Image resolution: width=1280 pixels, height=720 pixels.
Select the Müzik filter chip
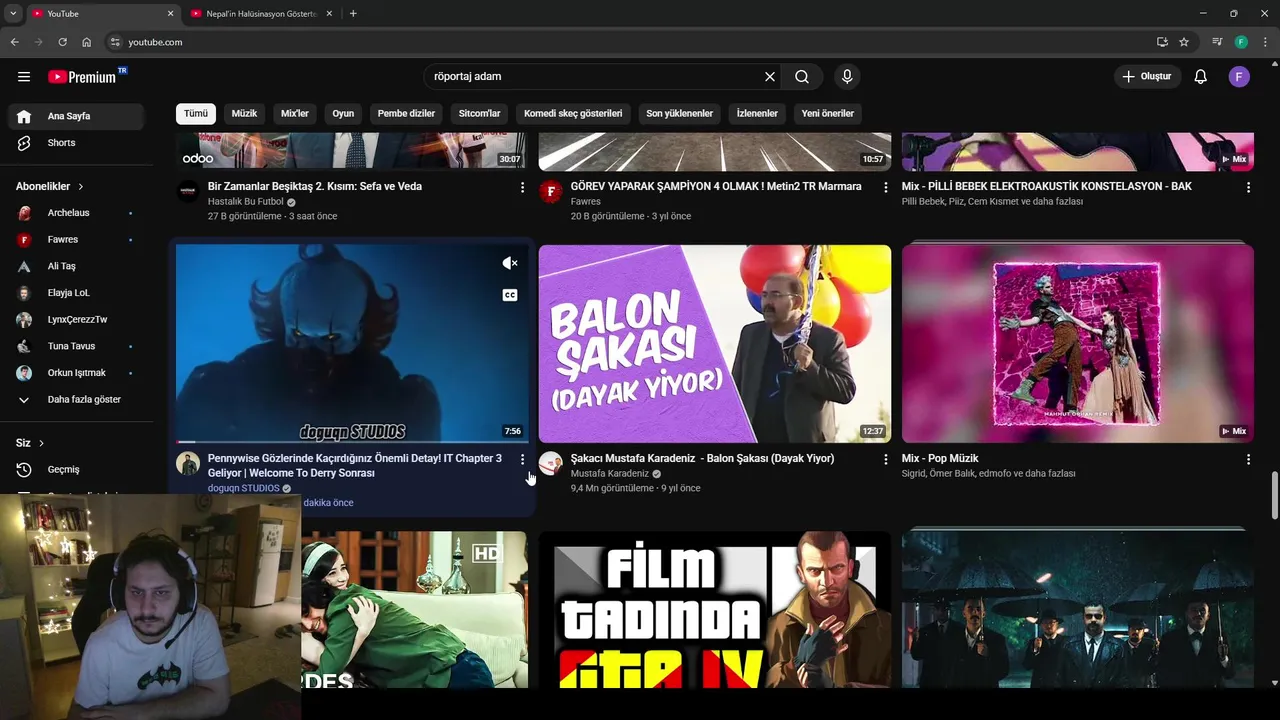(x=245, y=114)
